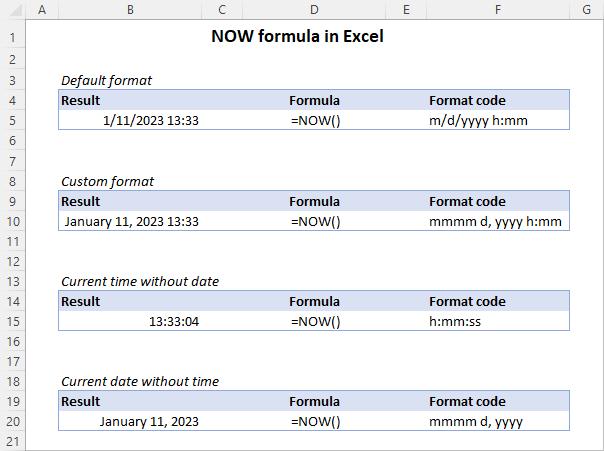The height and width of the screenshot is (451, 604).
Task: Select row 2 header
Action: (x=13, y=60)
